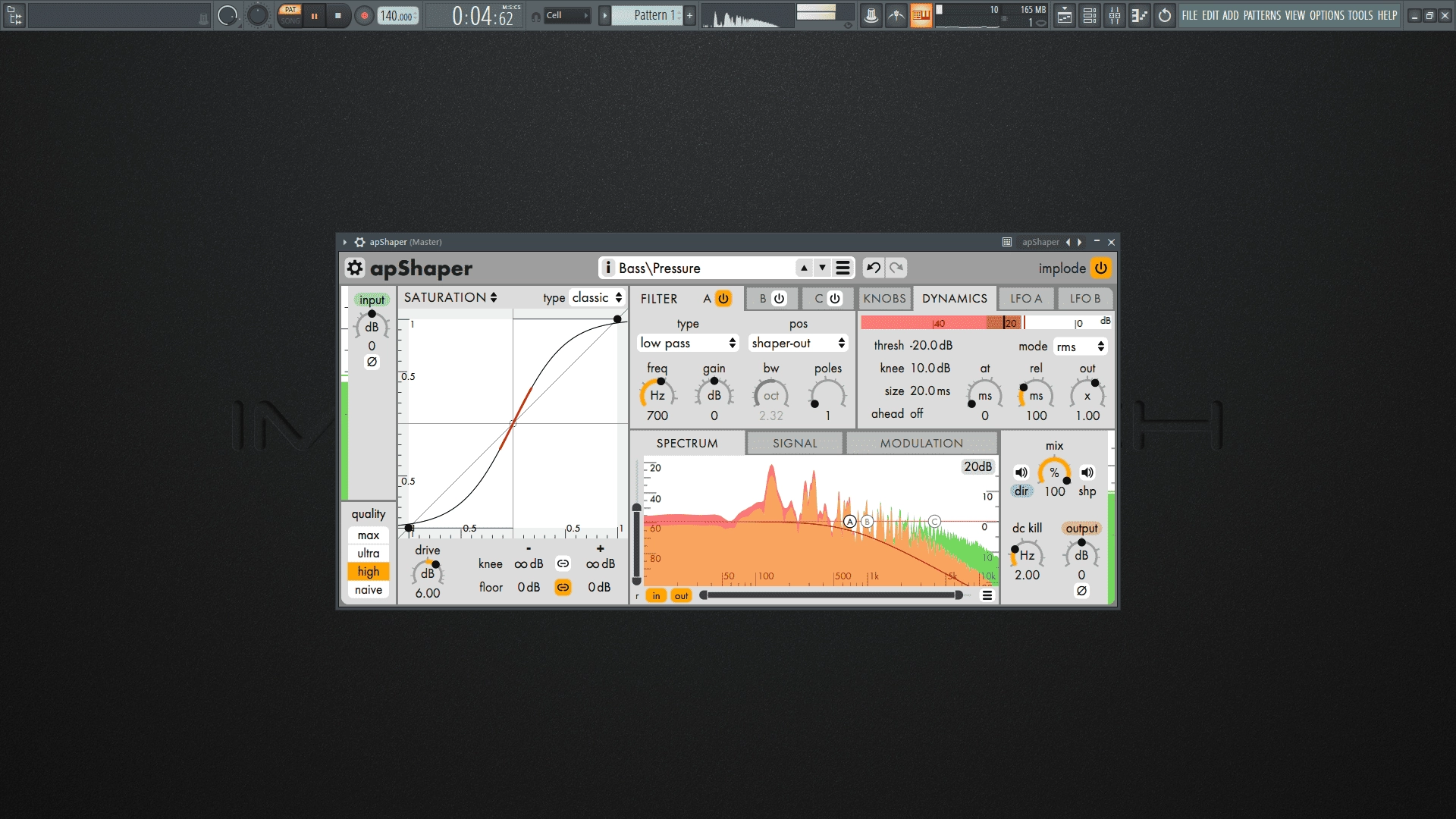Open SATURATION section selector

450,297
